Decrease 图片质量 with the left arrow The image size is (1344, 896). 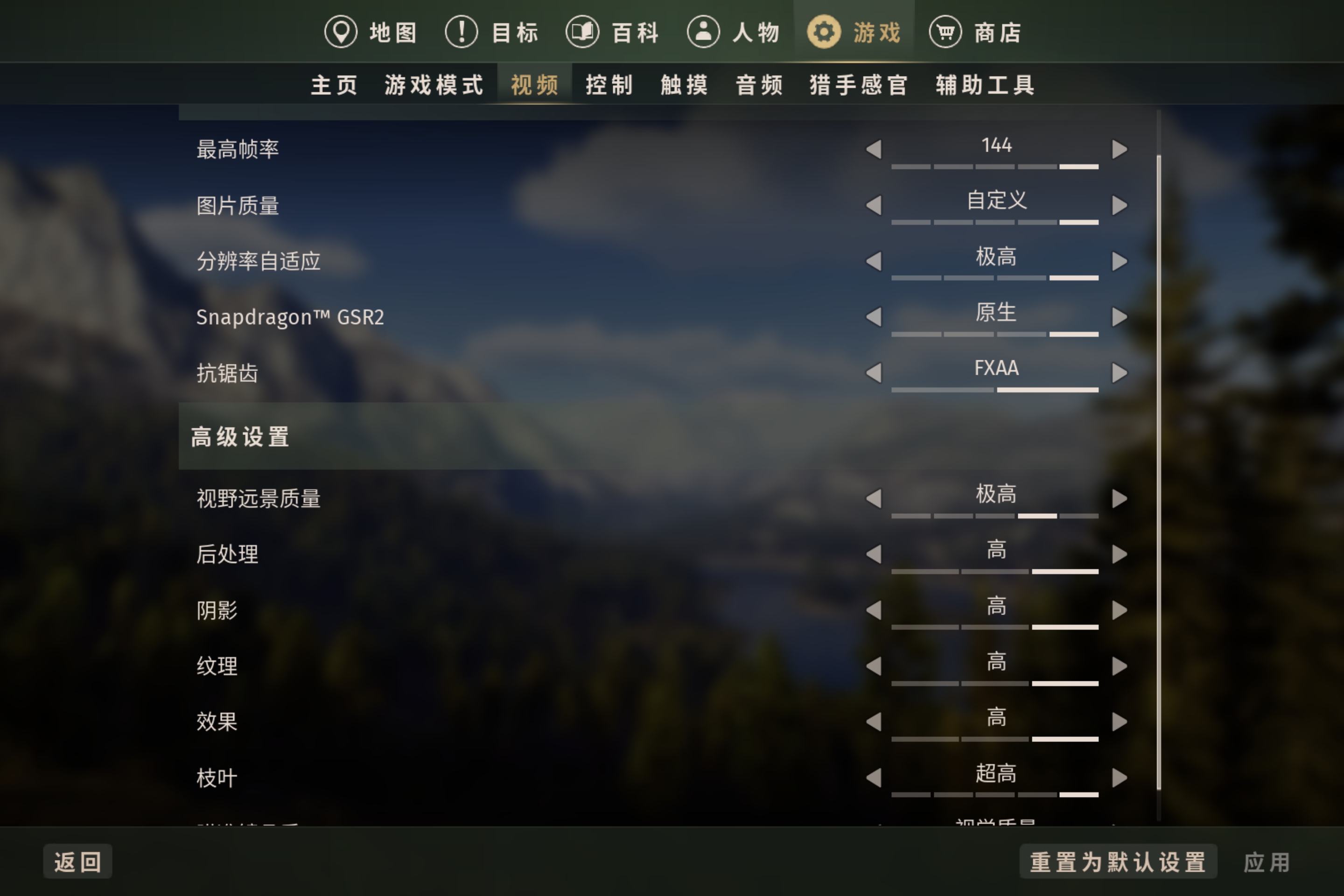click(874, 206)
